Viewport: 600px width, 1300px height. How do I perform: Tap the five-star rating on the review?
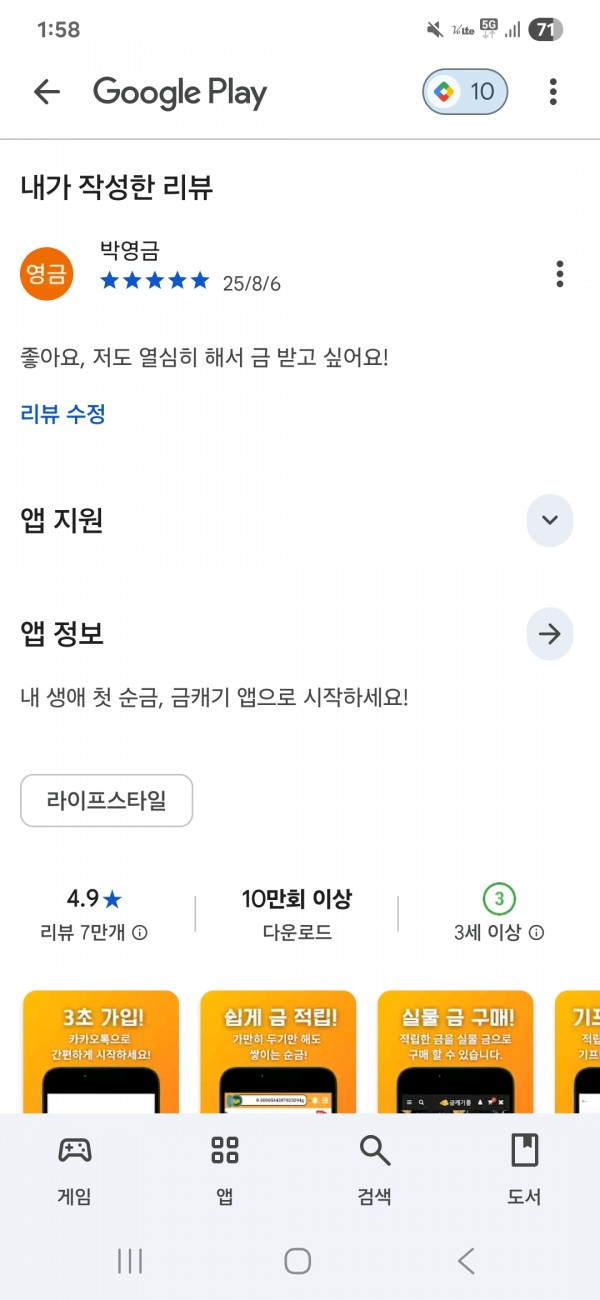[x=155, y=282]
